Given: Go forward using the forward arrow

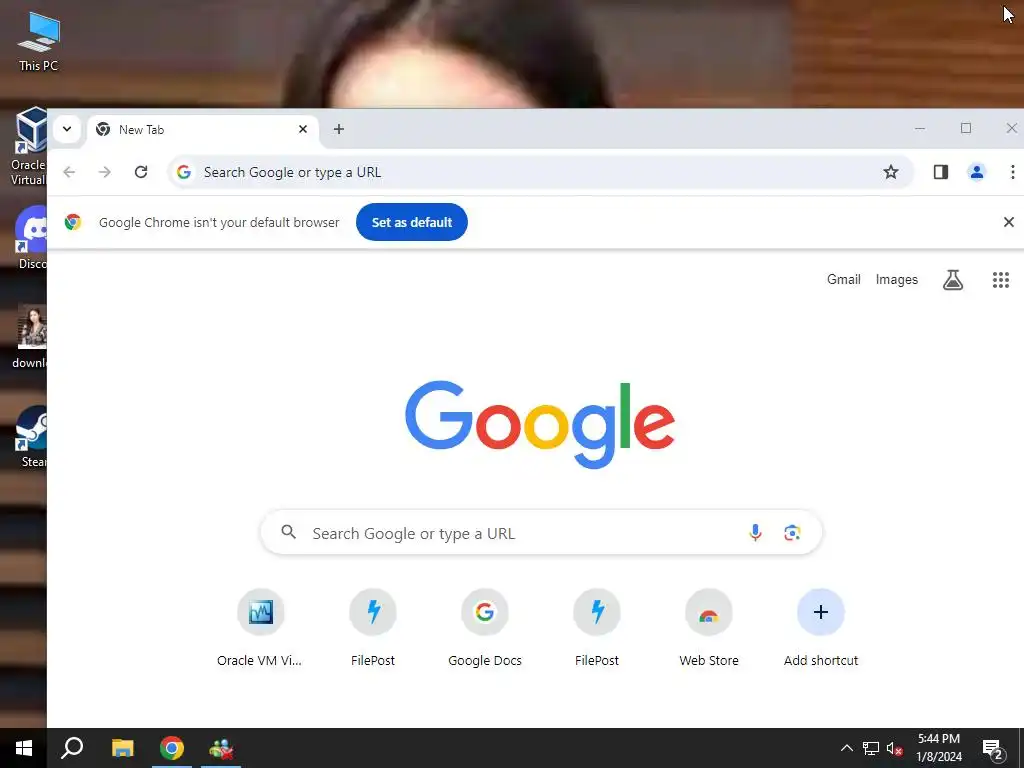Looking at the screenshot, I should pos(104,172).
